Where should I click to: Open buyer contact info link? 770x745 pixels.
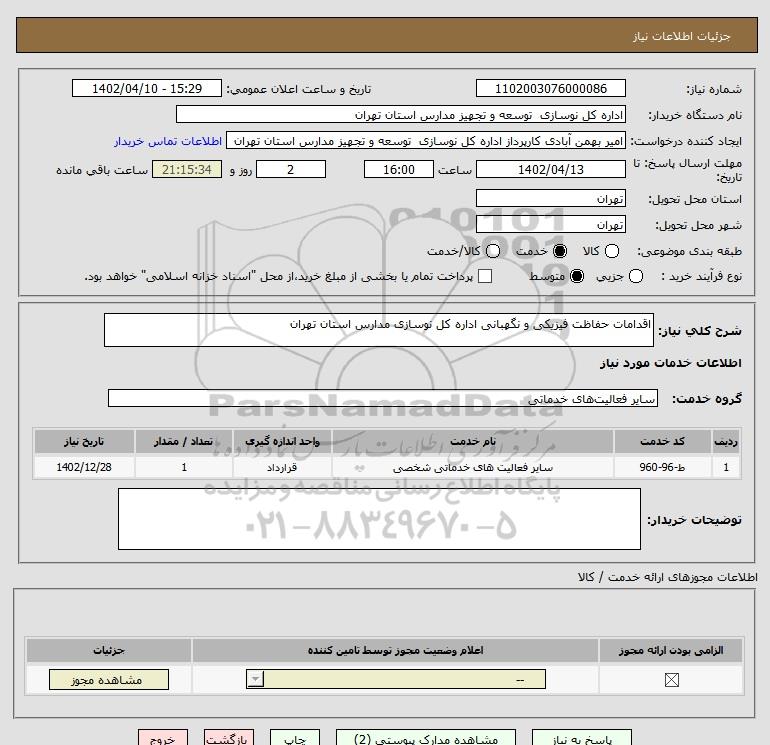tap(168, 141)
